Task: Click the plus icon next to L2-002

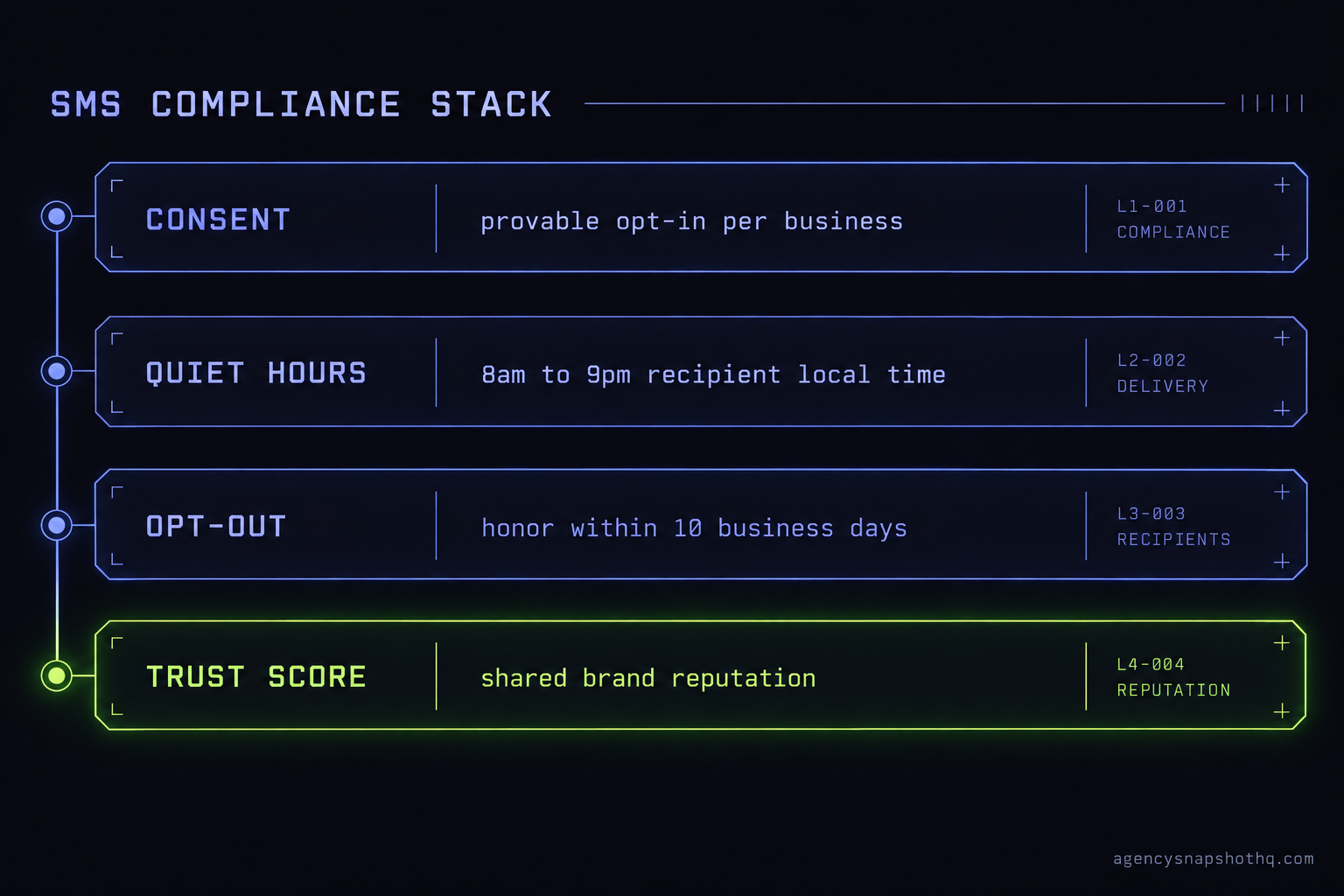Action: [1282, 338]
